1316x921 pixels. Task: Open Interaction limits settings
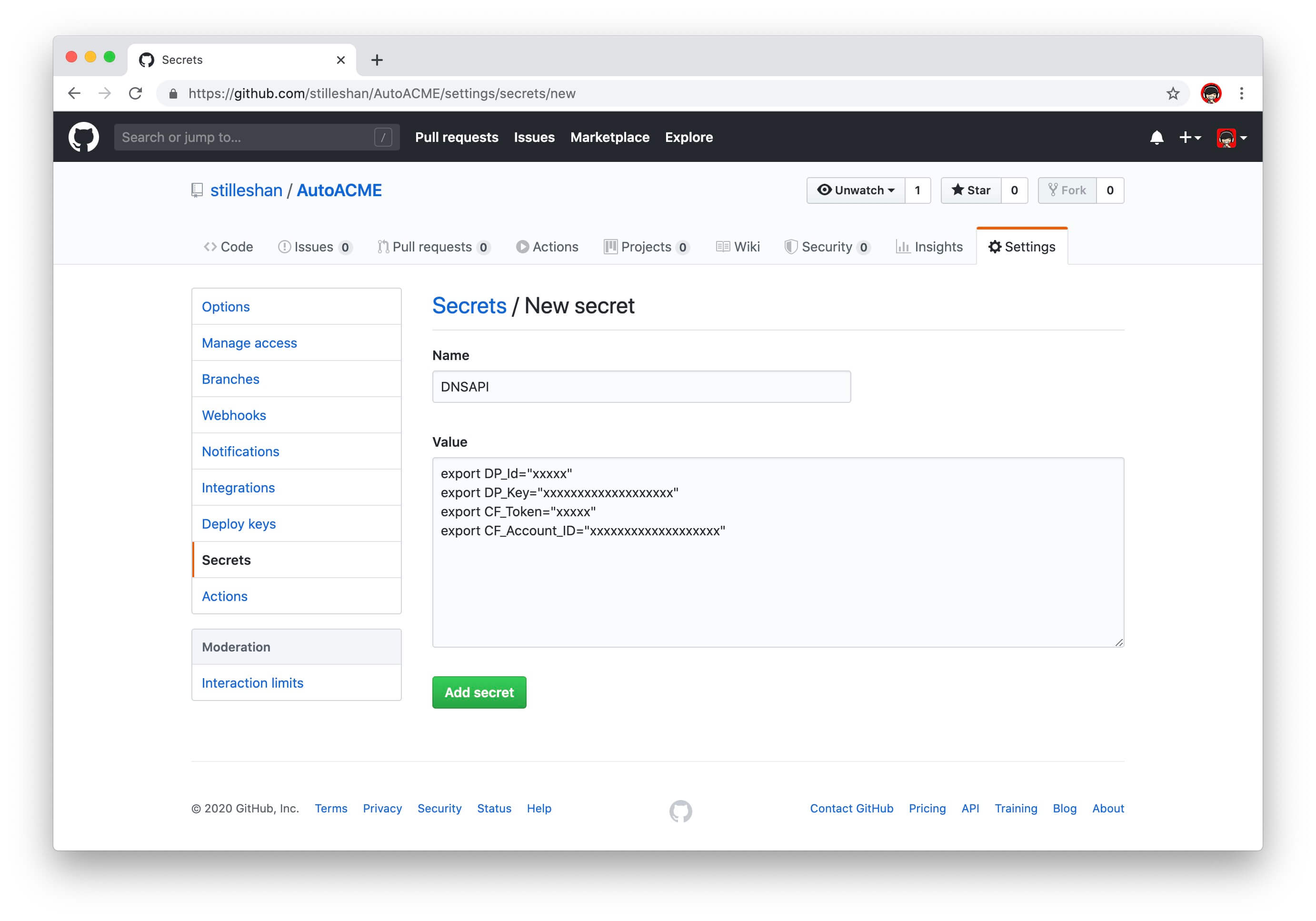(x=296, y=682)
